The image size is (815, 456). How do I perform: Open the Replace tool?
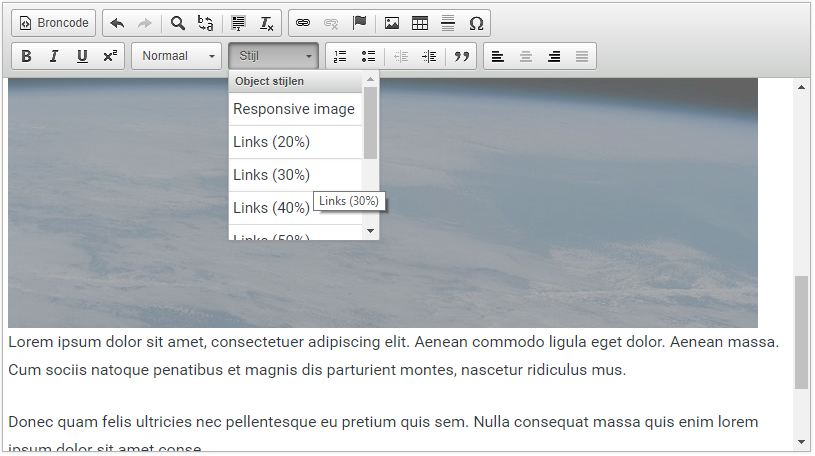tap(205, 23)
